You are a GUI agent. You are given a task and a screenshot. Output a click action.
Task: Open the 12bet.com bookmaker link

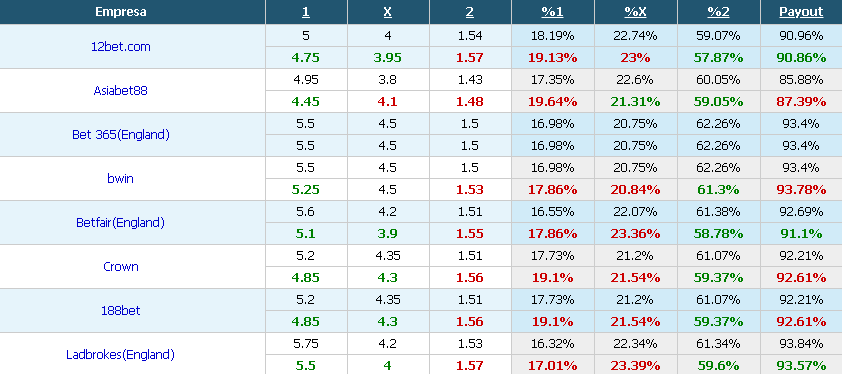(x=121, y=47)
